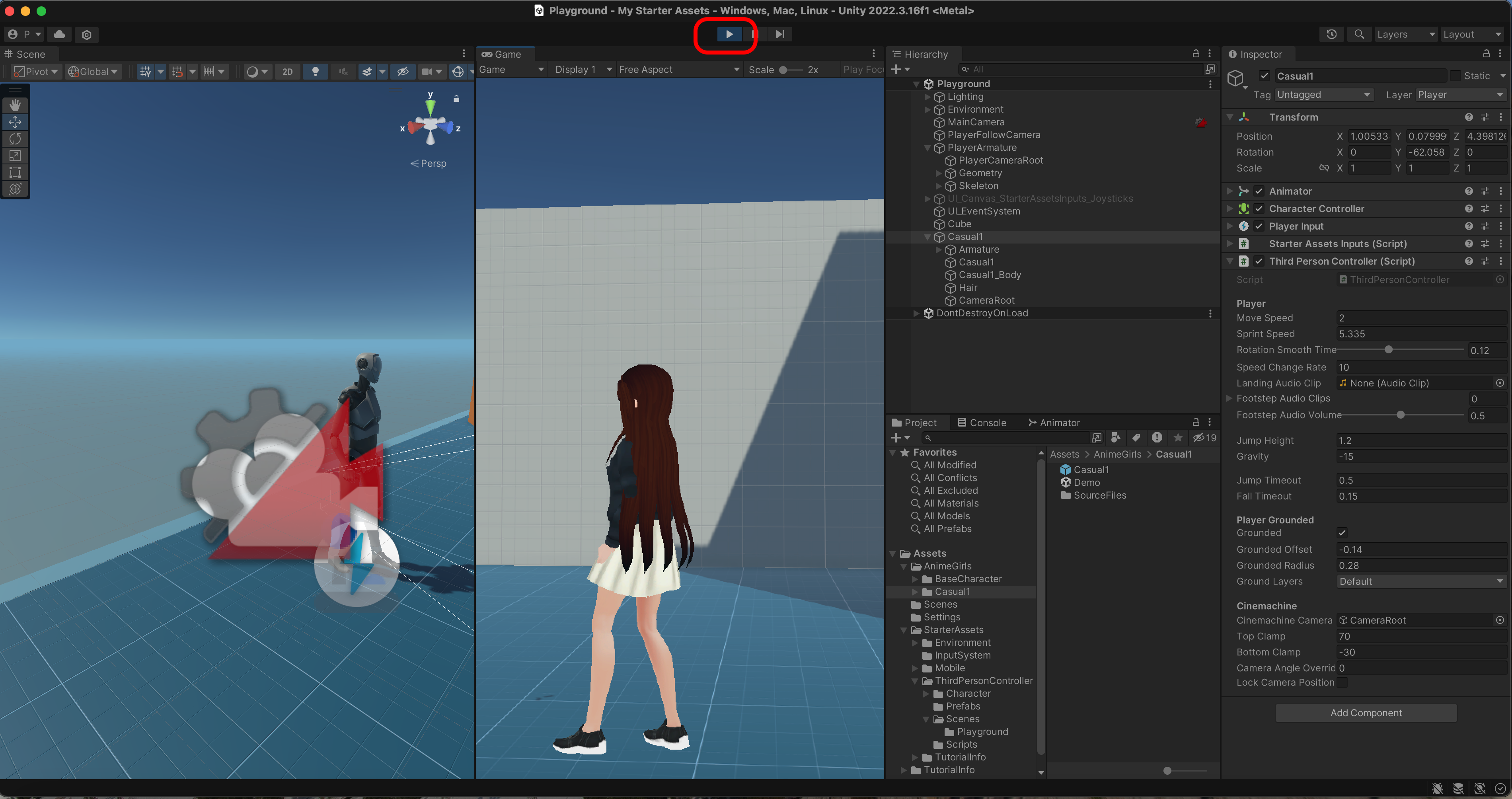
Task: Toggle the Grounded checkbox
Action: pos(1342,533)
